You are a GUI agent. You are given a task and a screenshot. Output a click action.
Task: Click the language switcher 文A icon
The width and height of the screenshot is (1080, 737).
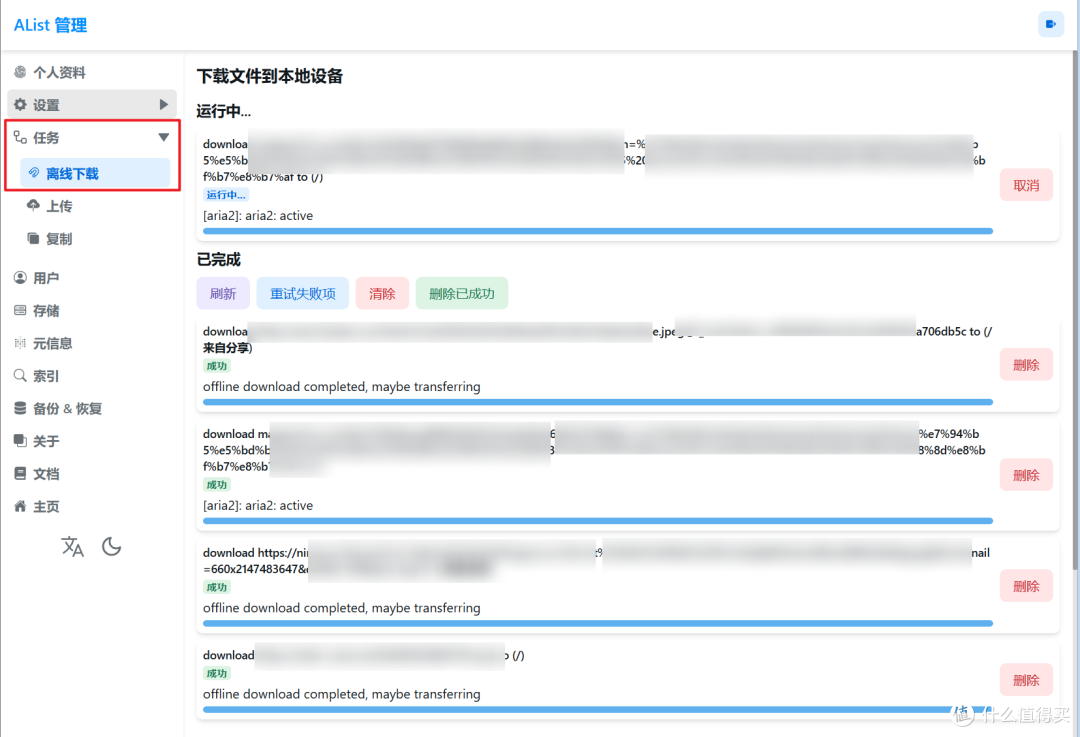pos(72,546)
